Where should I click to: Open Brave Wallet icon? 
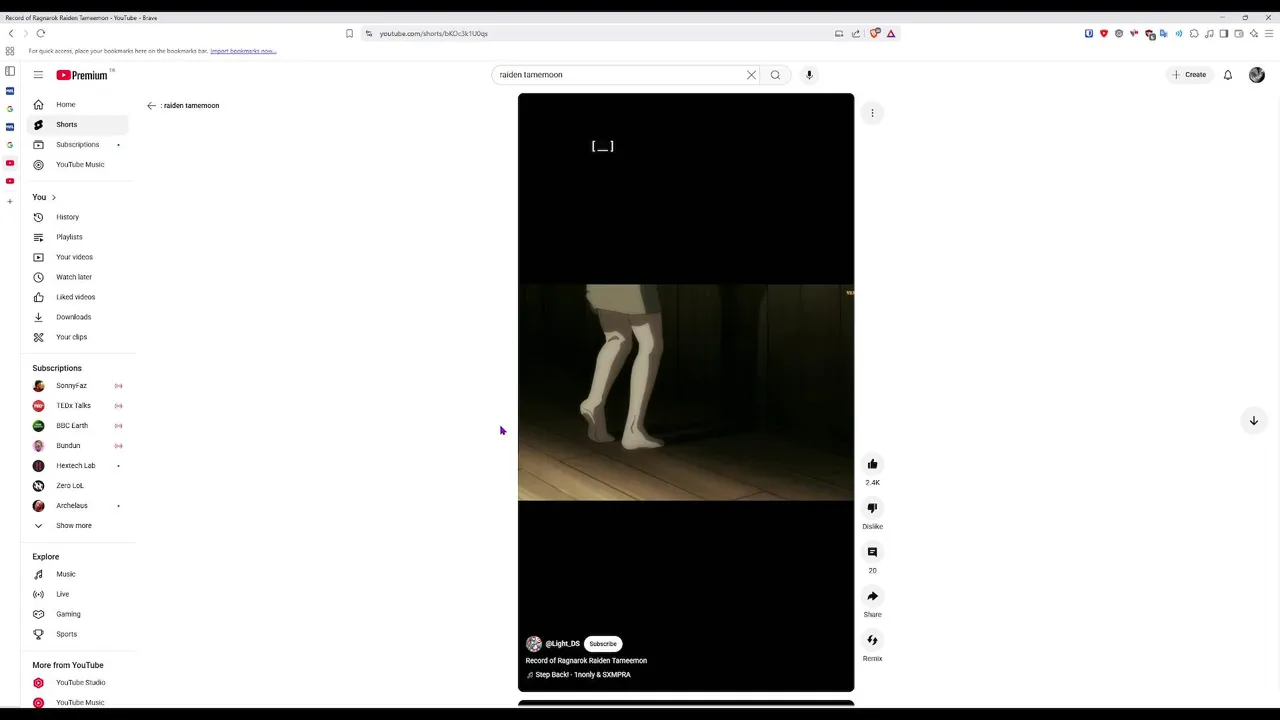[1238, 33]
